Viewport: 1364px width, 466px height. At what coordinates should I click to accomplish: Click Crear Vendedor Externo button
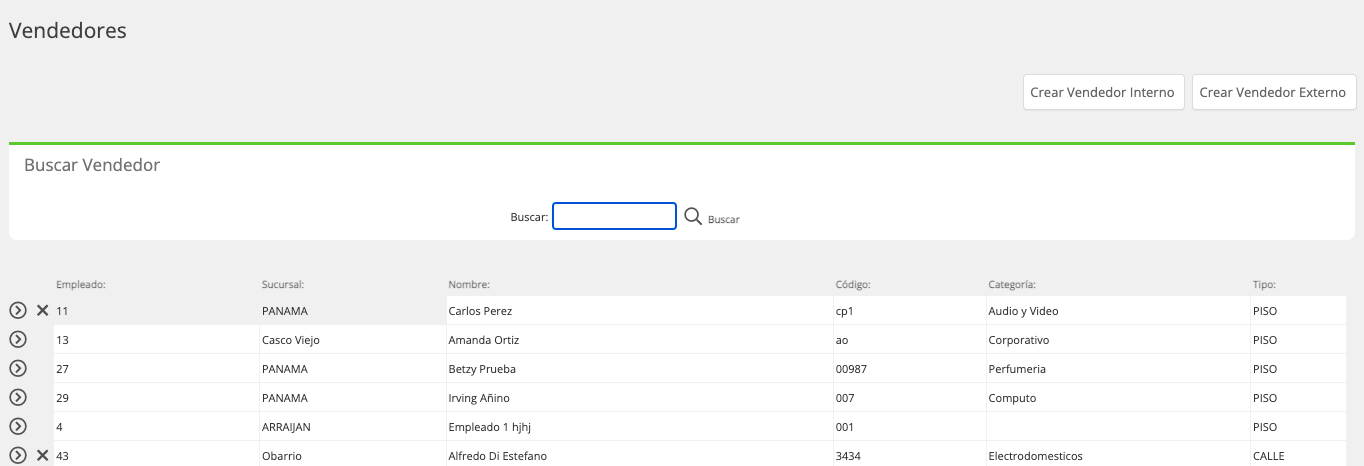coord(1273,92)
